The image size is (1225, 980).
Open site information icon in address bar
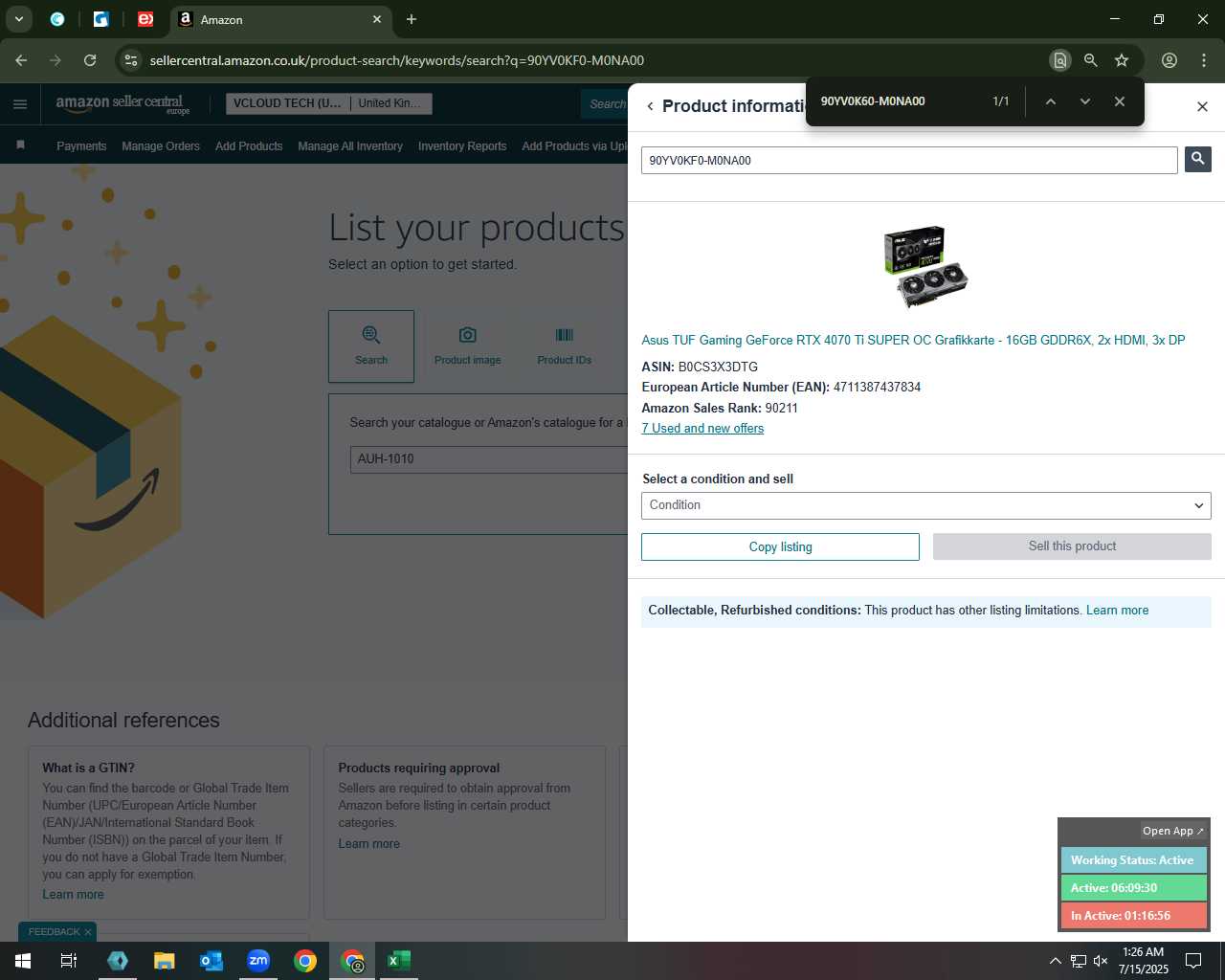131,60
